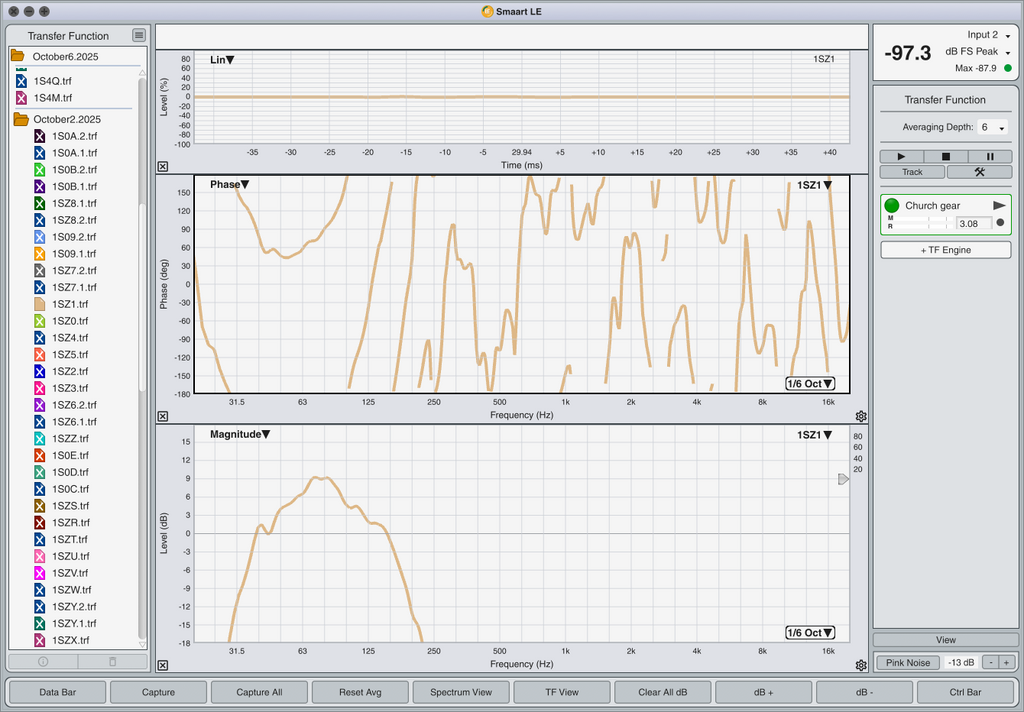The height and width of the screenshot is (712, 1024).
Task: Switch to Spectrum View
Action: click(x=461, y=692)
